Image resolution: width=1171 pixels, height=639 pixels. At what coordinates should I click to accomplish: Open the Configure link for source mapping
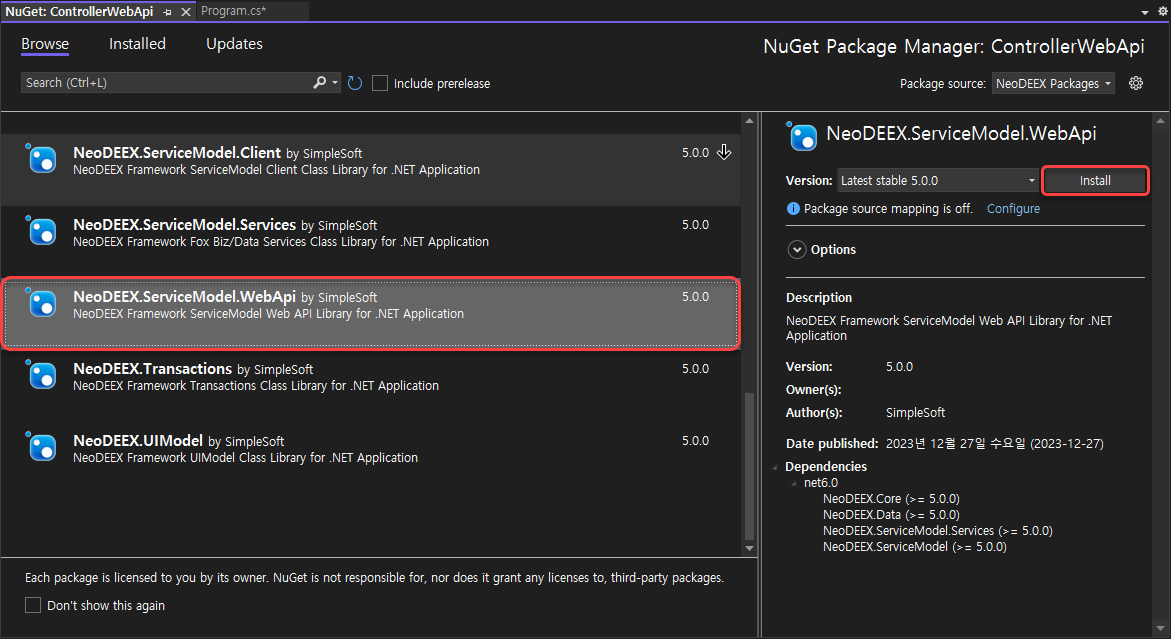pos(1013,209)
